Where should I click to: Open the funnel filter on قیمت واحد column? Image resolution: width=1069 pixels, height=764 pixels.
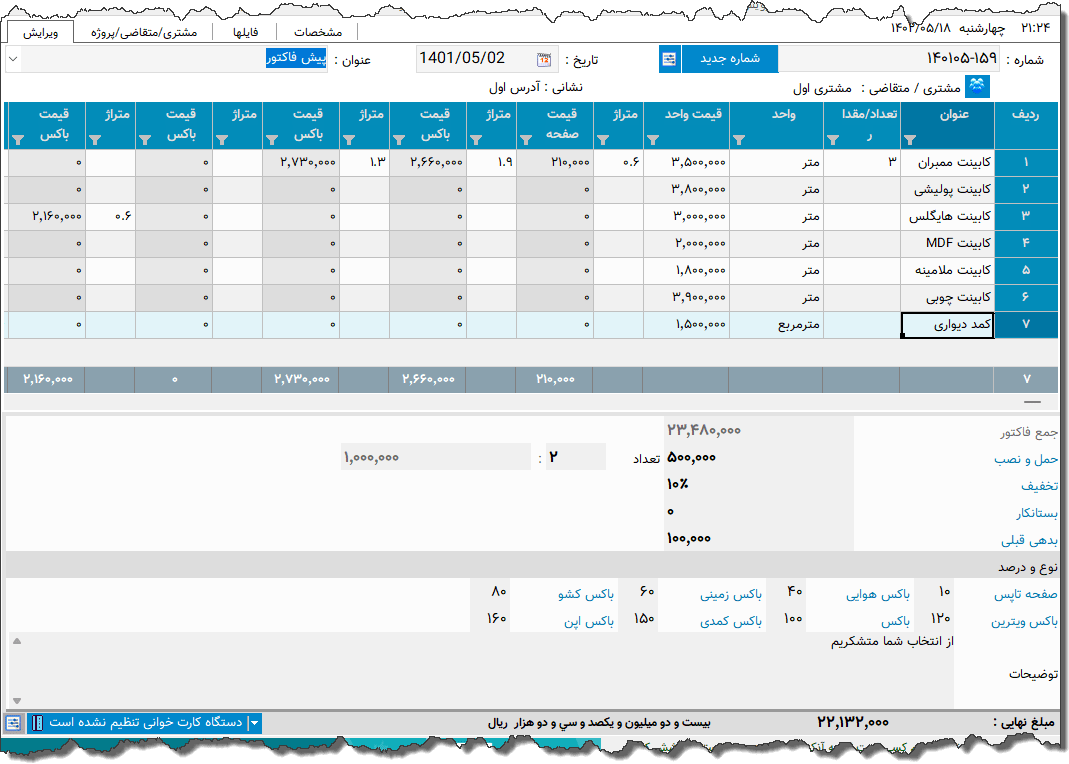click(651, 140)
